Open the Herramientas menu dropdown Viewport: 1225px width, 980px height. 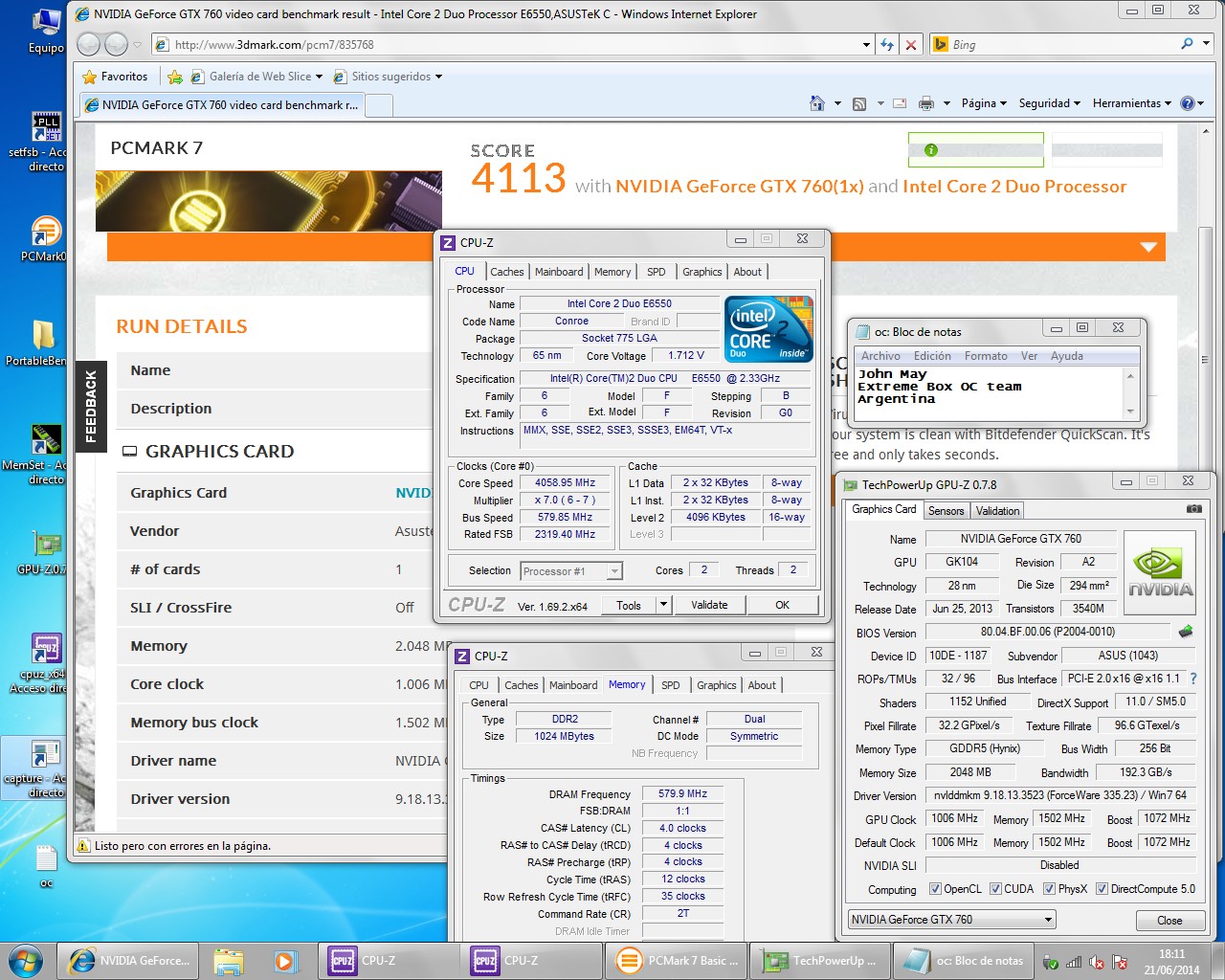click(1131, 103)
